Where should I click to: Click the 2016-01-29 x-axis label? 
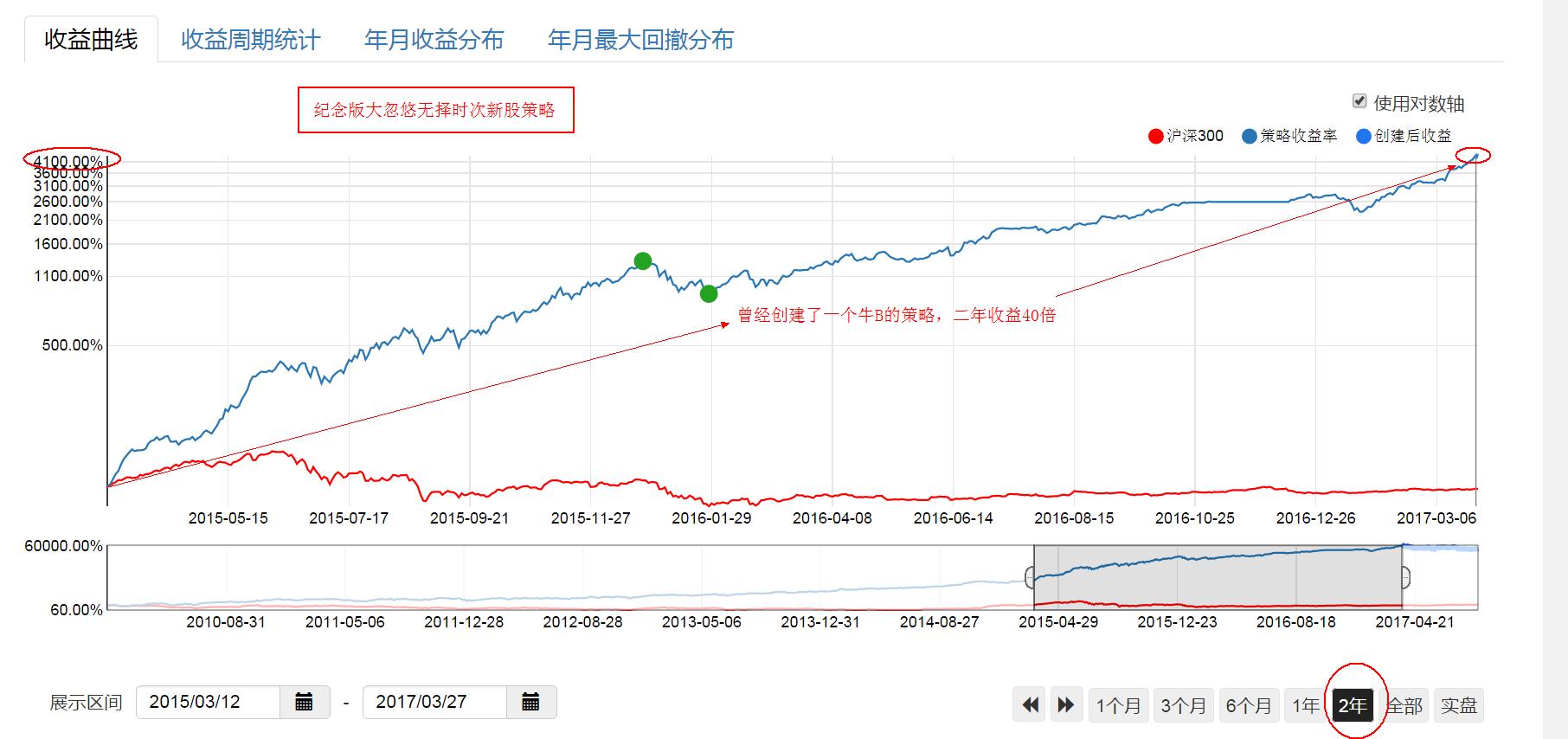[x=711, y=518]
